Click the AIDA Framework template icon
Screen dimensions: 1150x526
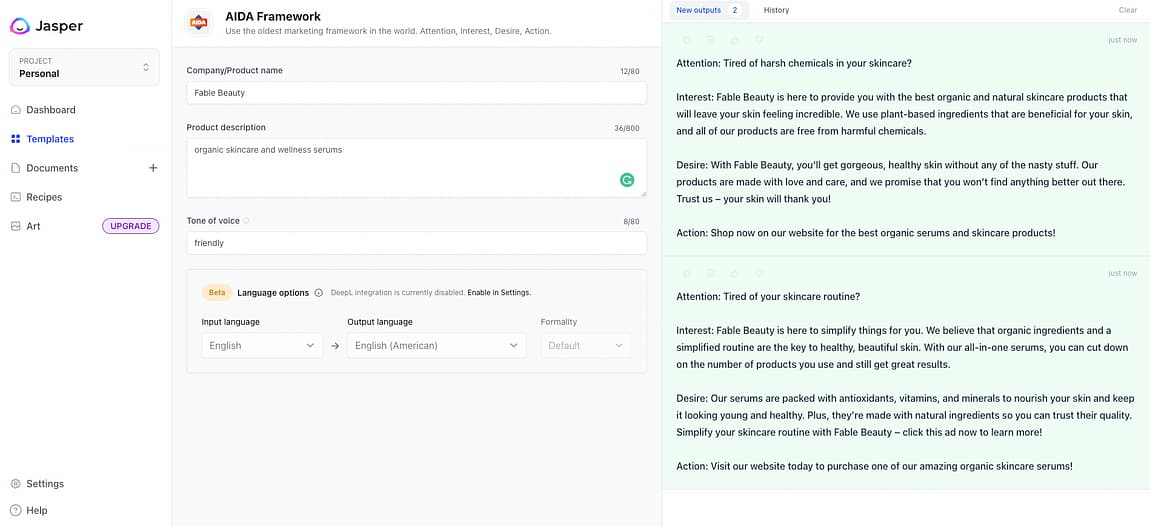(199, 22)
